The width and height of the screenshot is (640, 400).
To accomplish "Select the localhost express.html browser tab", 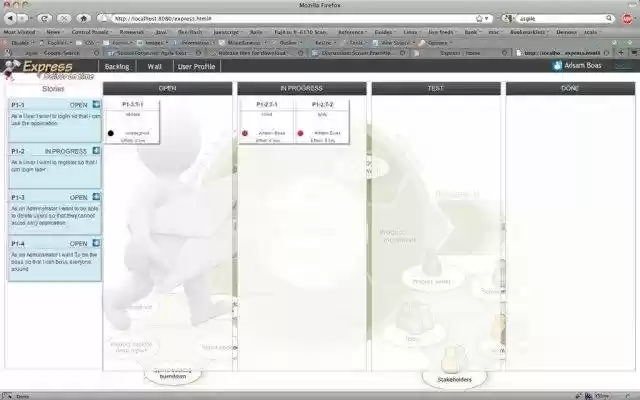I will pos(562,53).
